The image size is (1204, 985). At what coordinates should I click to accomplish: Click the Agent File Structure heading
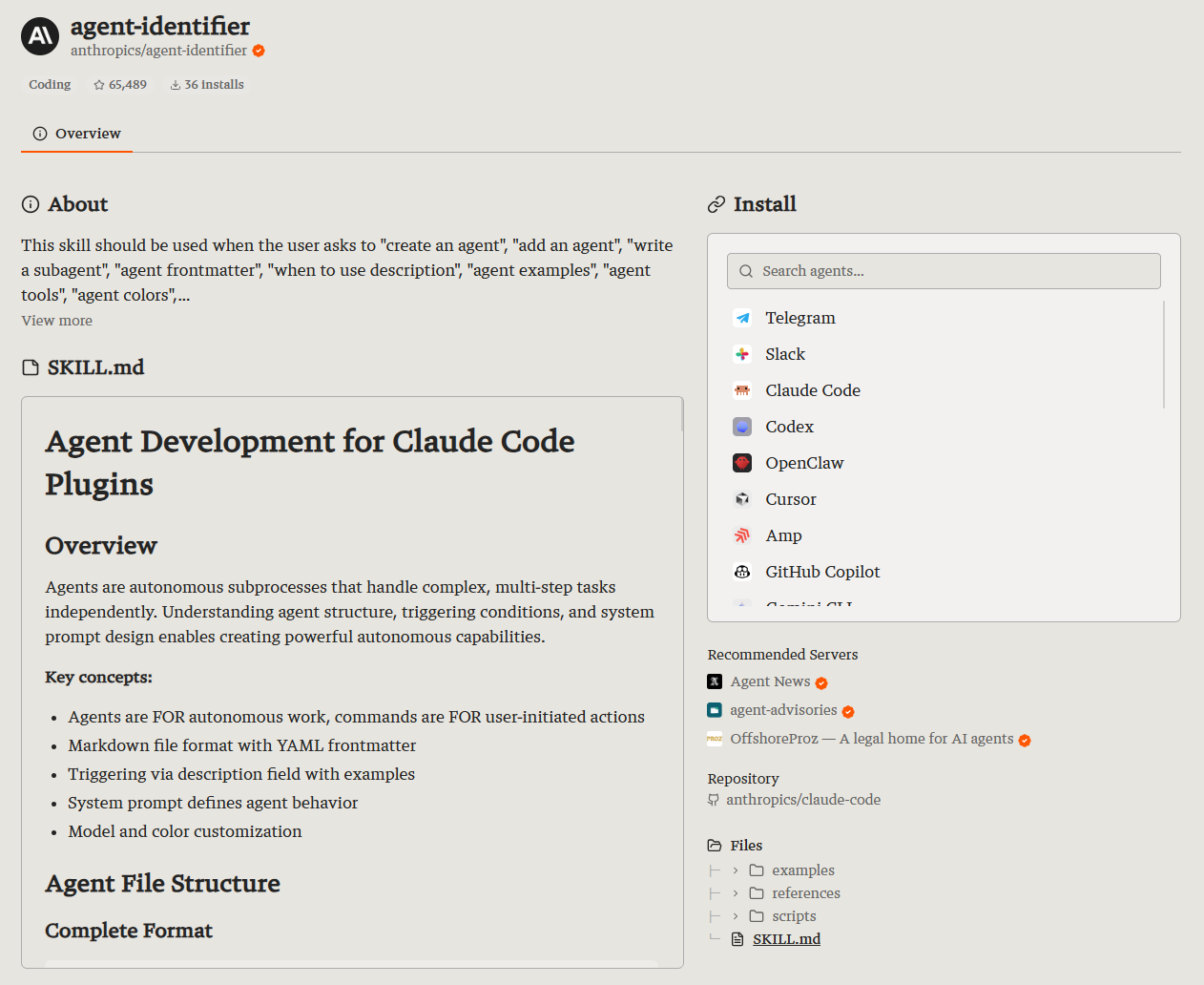162,884
